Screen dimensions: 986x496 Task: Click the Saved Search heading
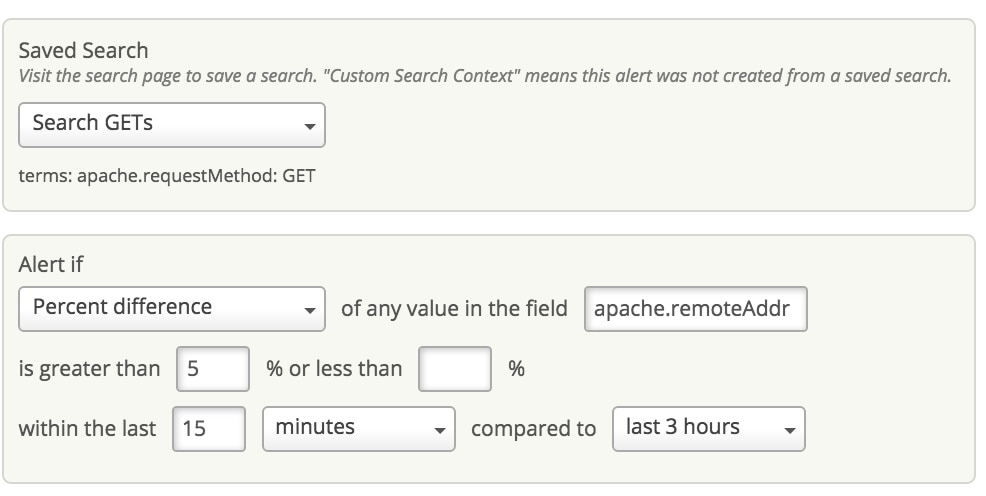[x=83, y=51]
